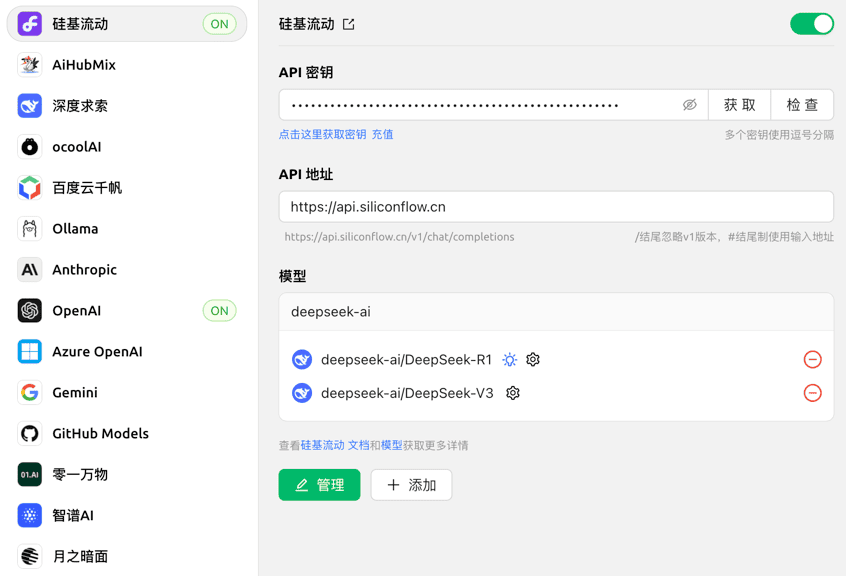This screenshot has height=576, width=846.
Task: Select the Gemini Google icon
Action: pyautogui.click(x=30, y=393)
